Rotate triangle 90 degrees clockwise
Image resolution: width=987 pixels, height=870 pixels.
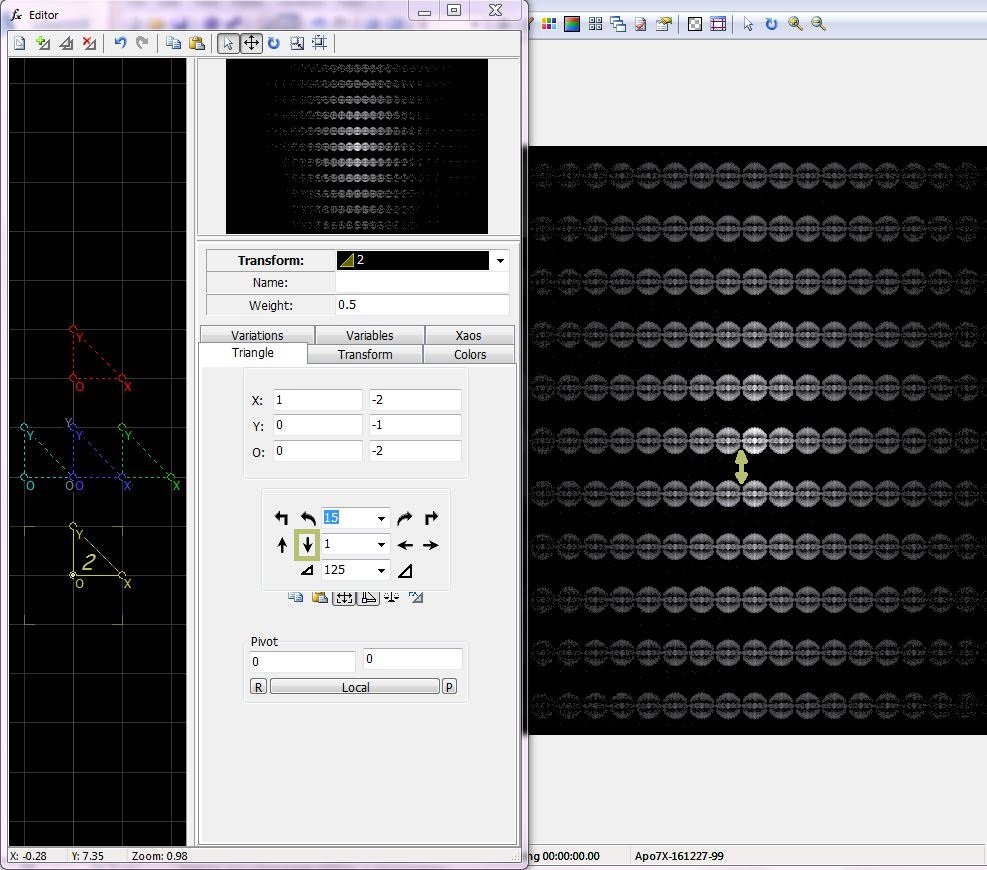(431, 518)
